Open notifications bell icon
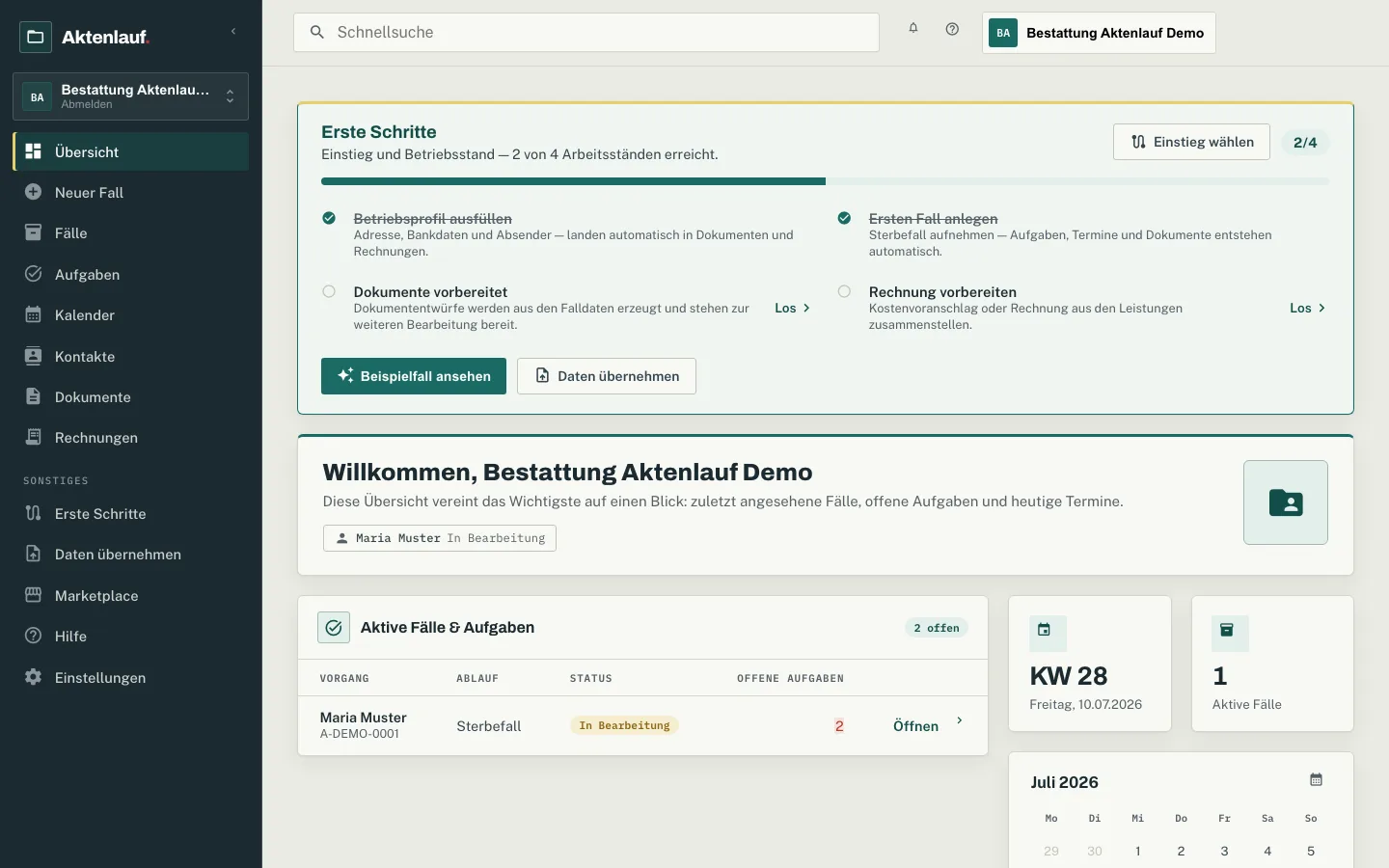Image resolution: width=1389 pixels, height=868 pixels. point(913,29)
